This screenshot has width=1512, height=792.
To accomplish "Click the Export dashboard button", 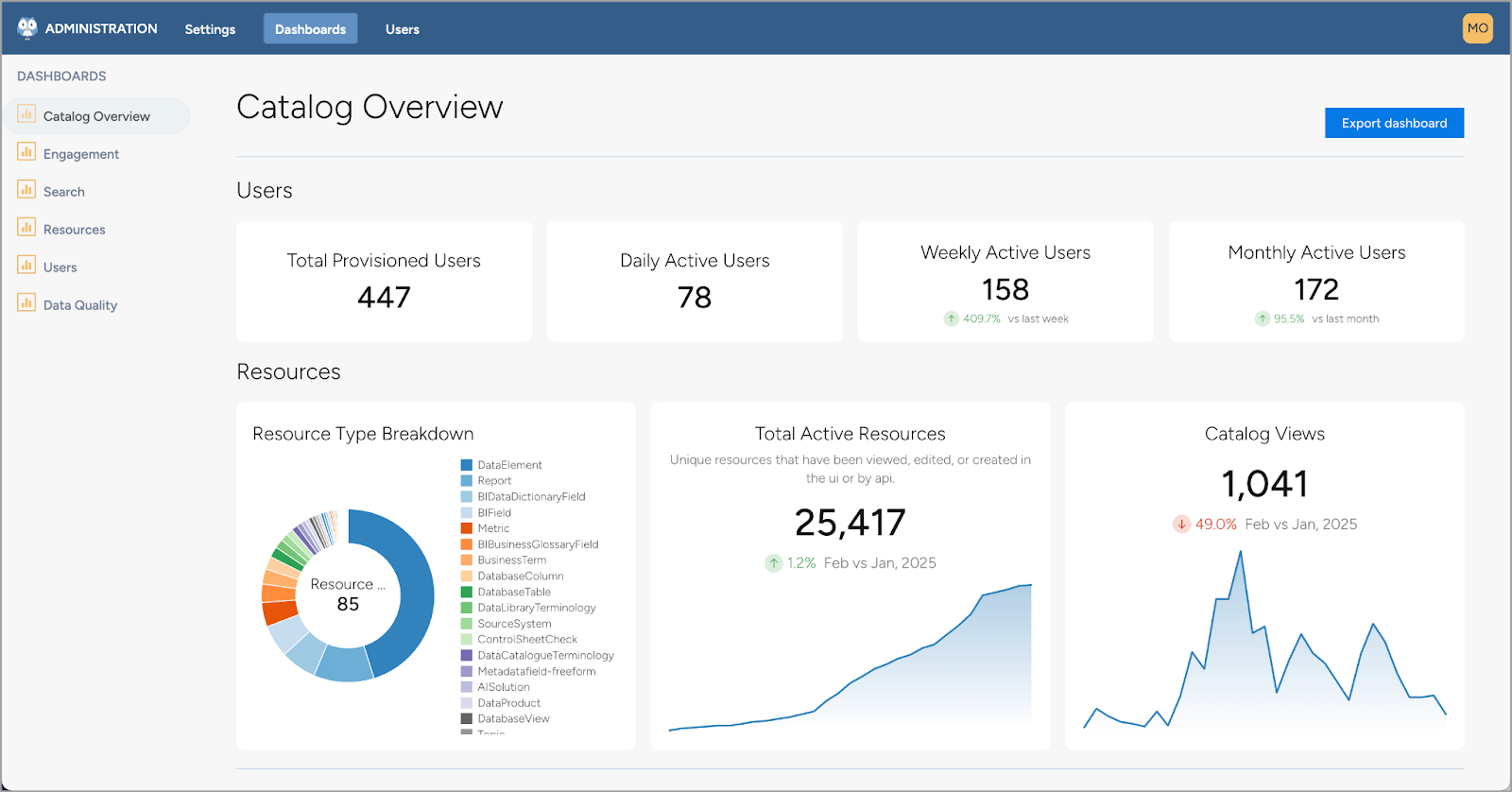I will pos(1394,123).
